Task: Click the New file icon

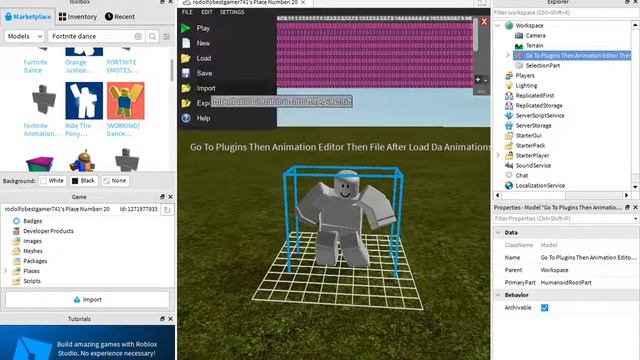Action: click(x=186, y=43)
